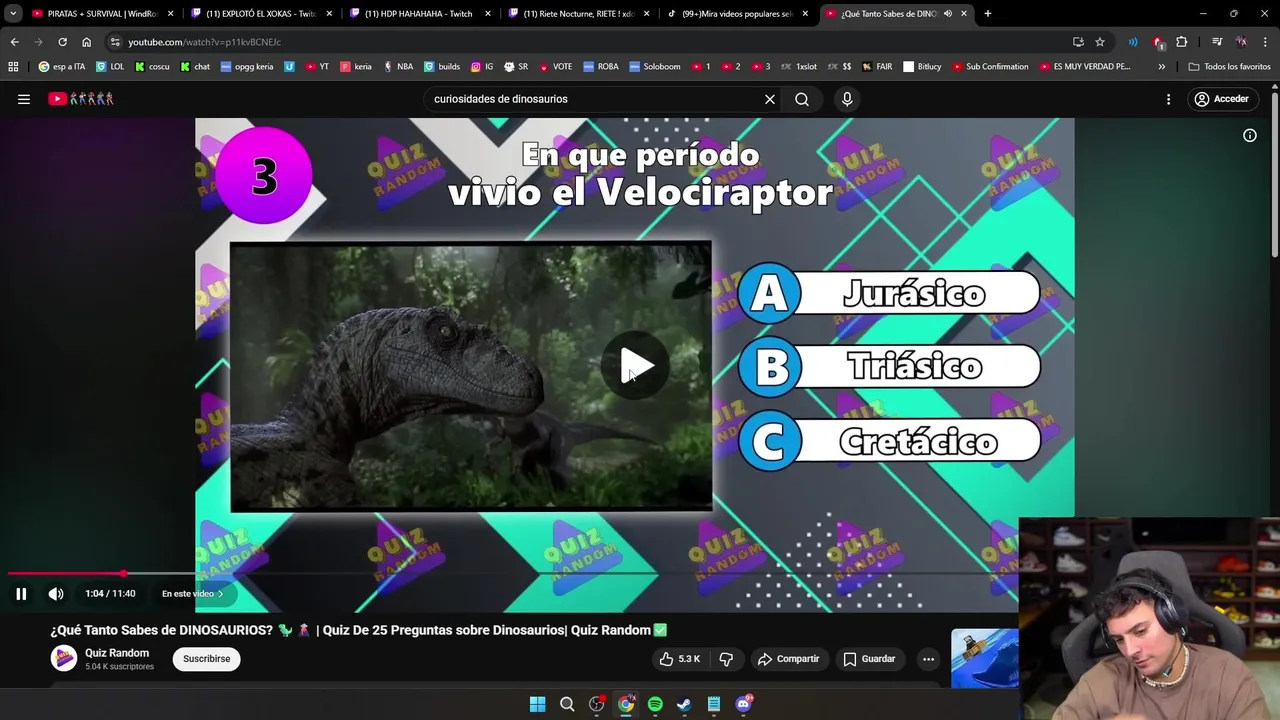Open Steam from the taskbar
The width and height of the screenshot is (1280, 720).
click(x=684, y=704)
